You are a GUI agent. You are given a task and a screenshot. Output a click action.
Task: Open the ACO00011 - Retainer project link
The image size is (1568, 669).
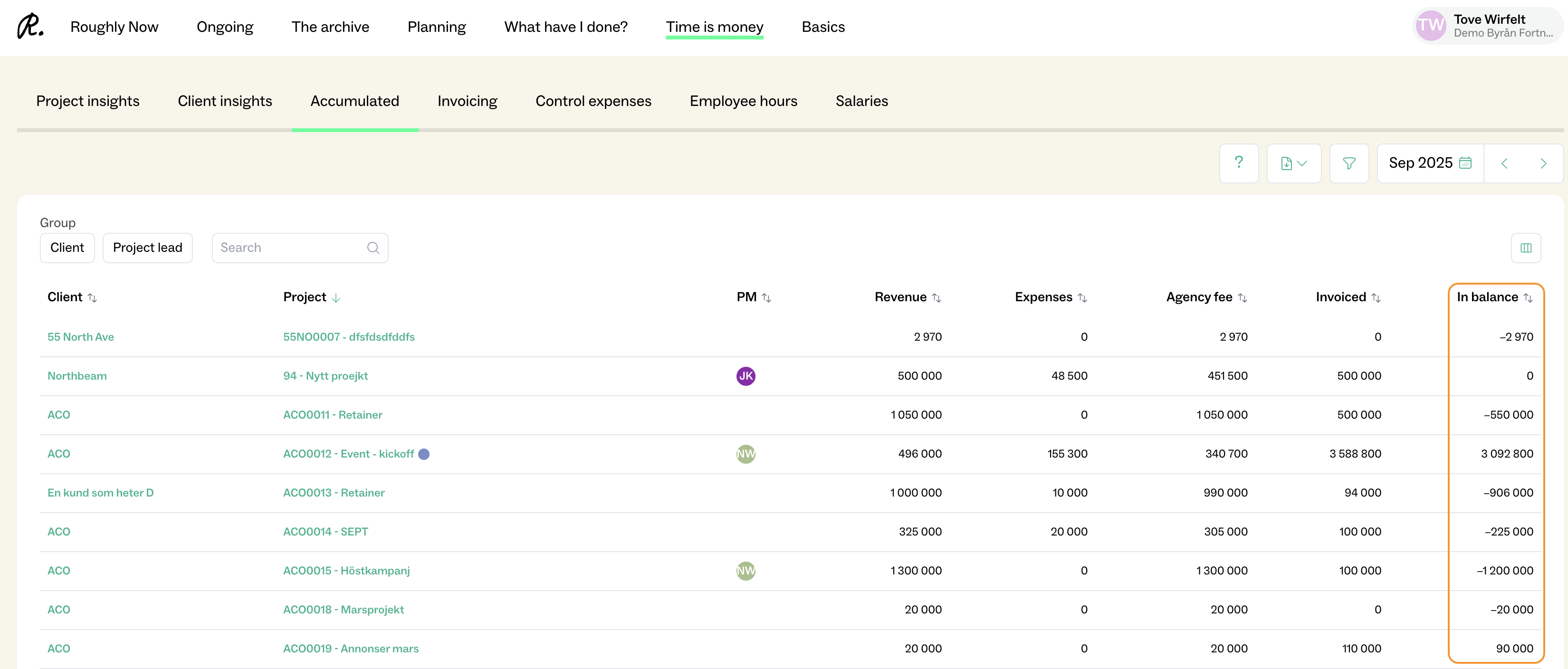(x=332, y=414)
